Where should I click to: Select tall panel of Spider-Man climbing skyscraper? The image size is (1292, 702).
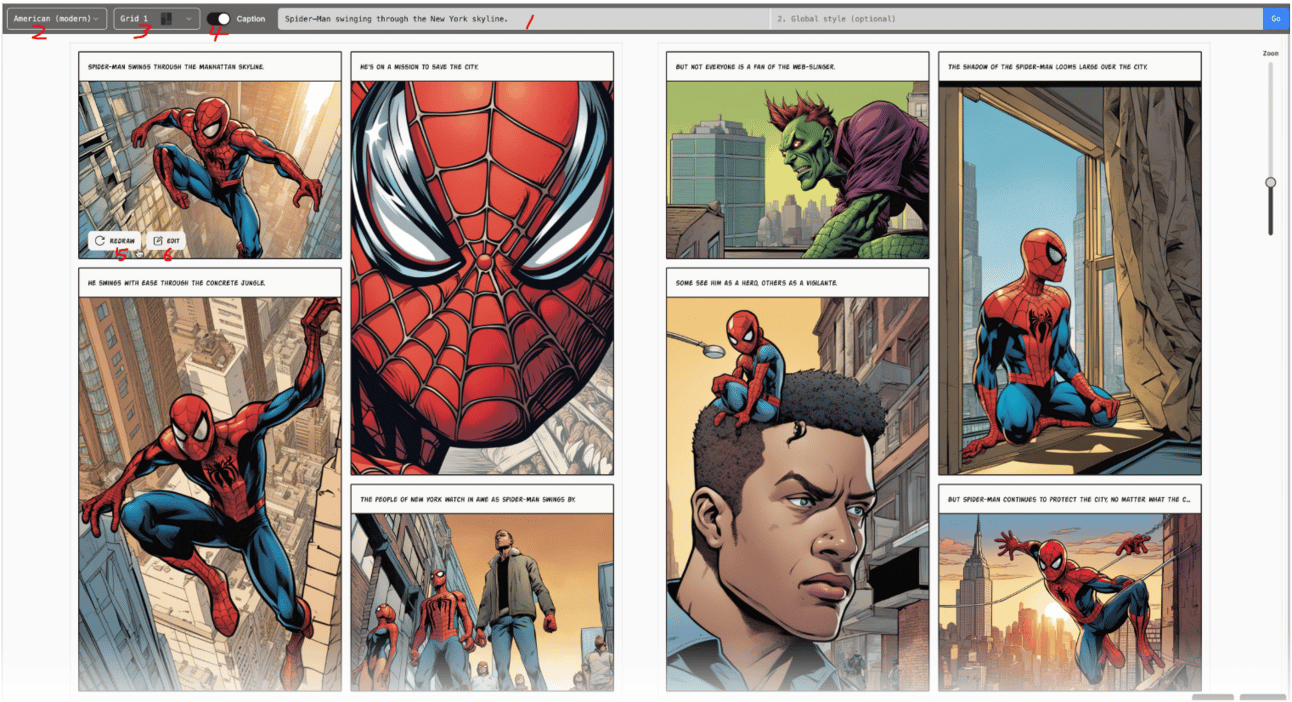[x=210, y=494]
